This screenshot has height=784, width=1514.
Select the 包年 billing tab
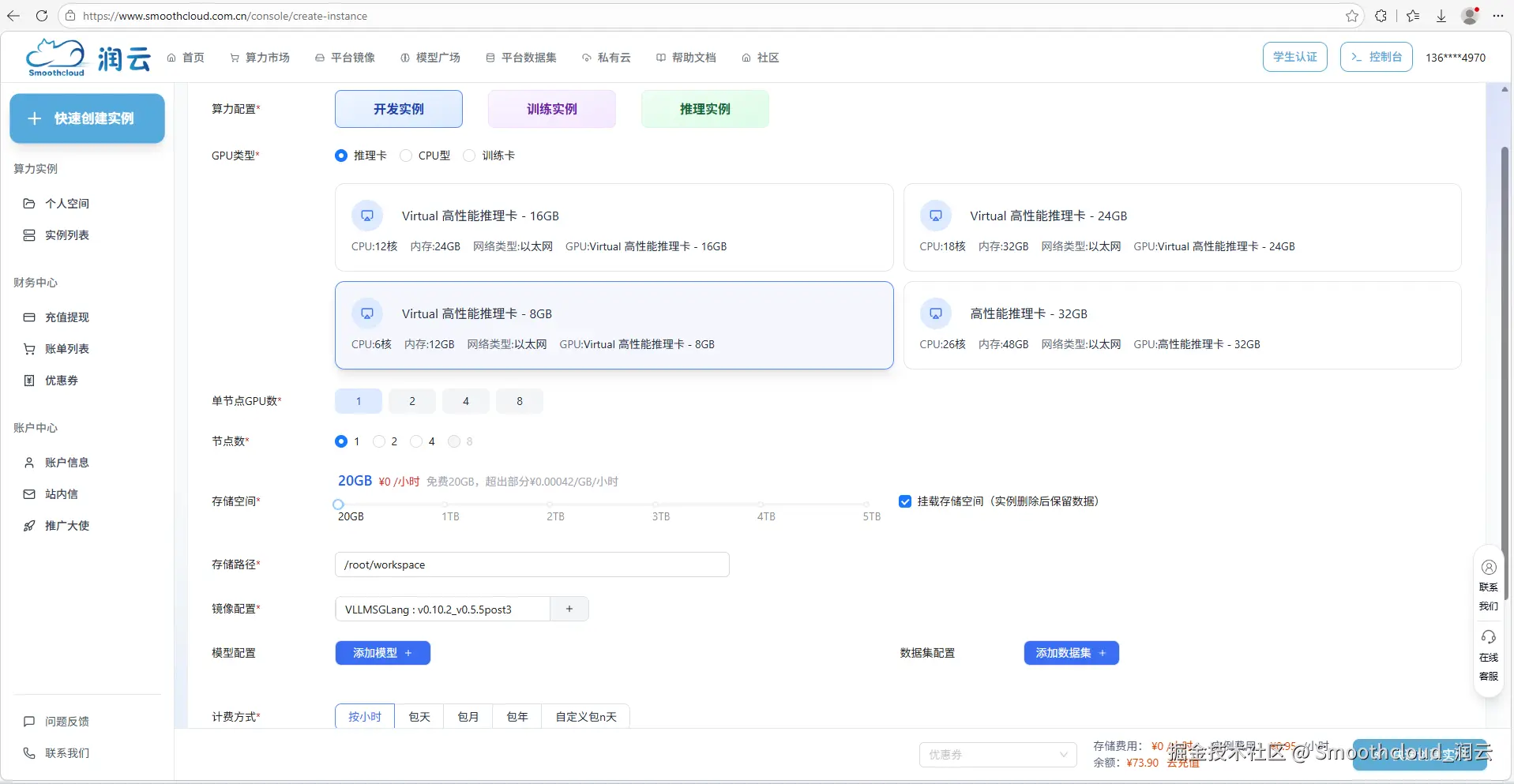coord(517,716)
